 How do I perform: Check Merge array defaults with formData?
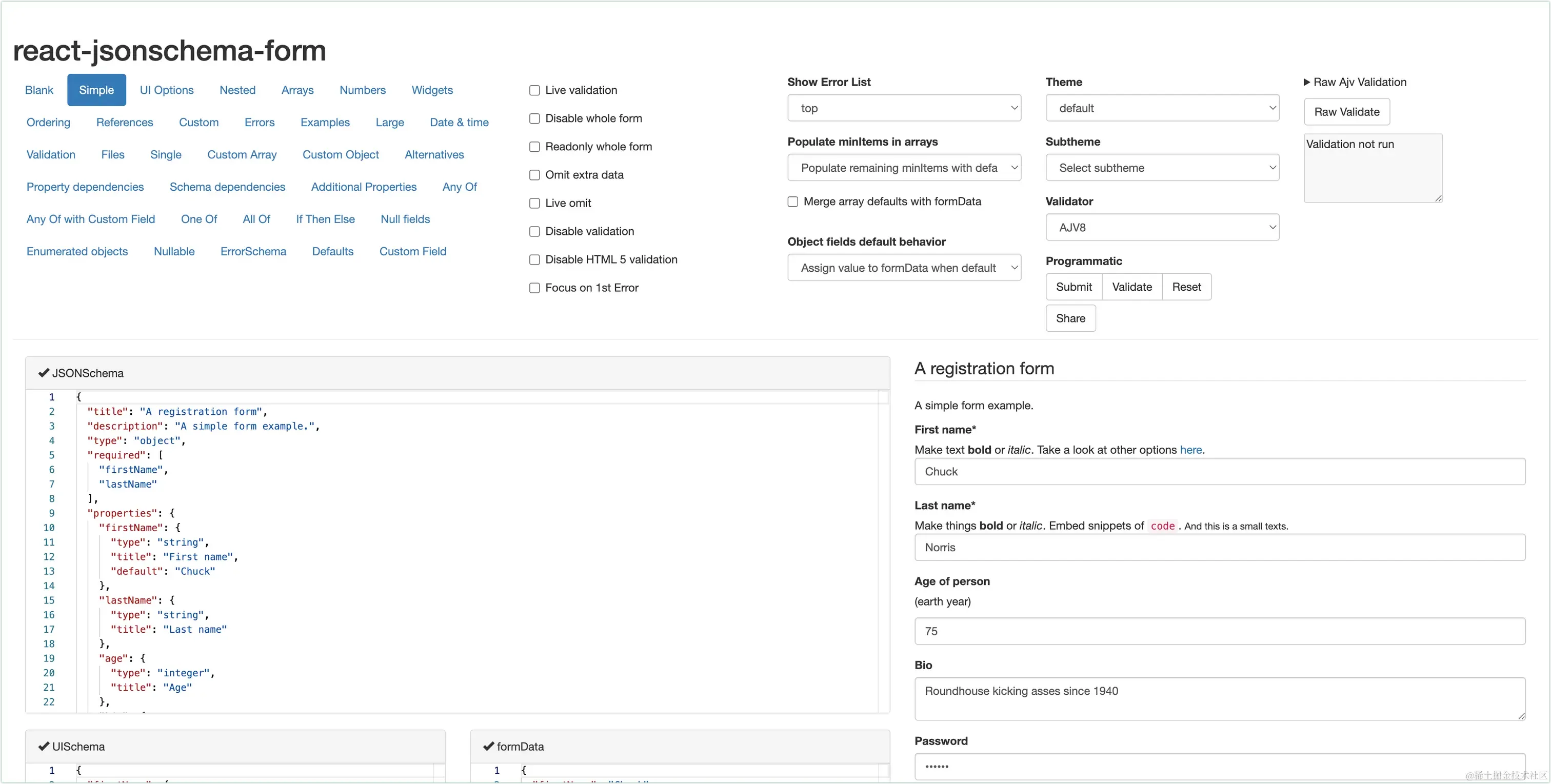pyautogui.click(x=792, y=202)
